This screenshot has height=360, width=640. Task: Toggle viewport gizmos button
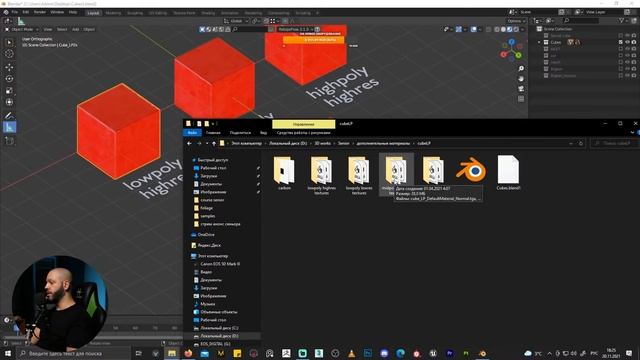pos(459,29)
